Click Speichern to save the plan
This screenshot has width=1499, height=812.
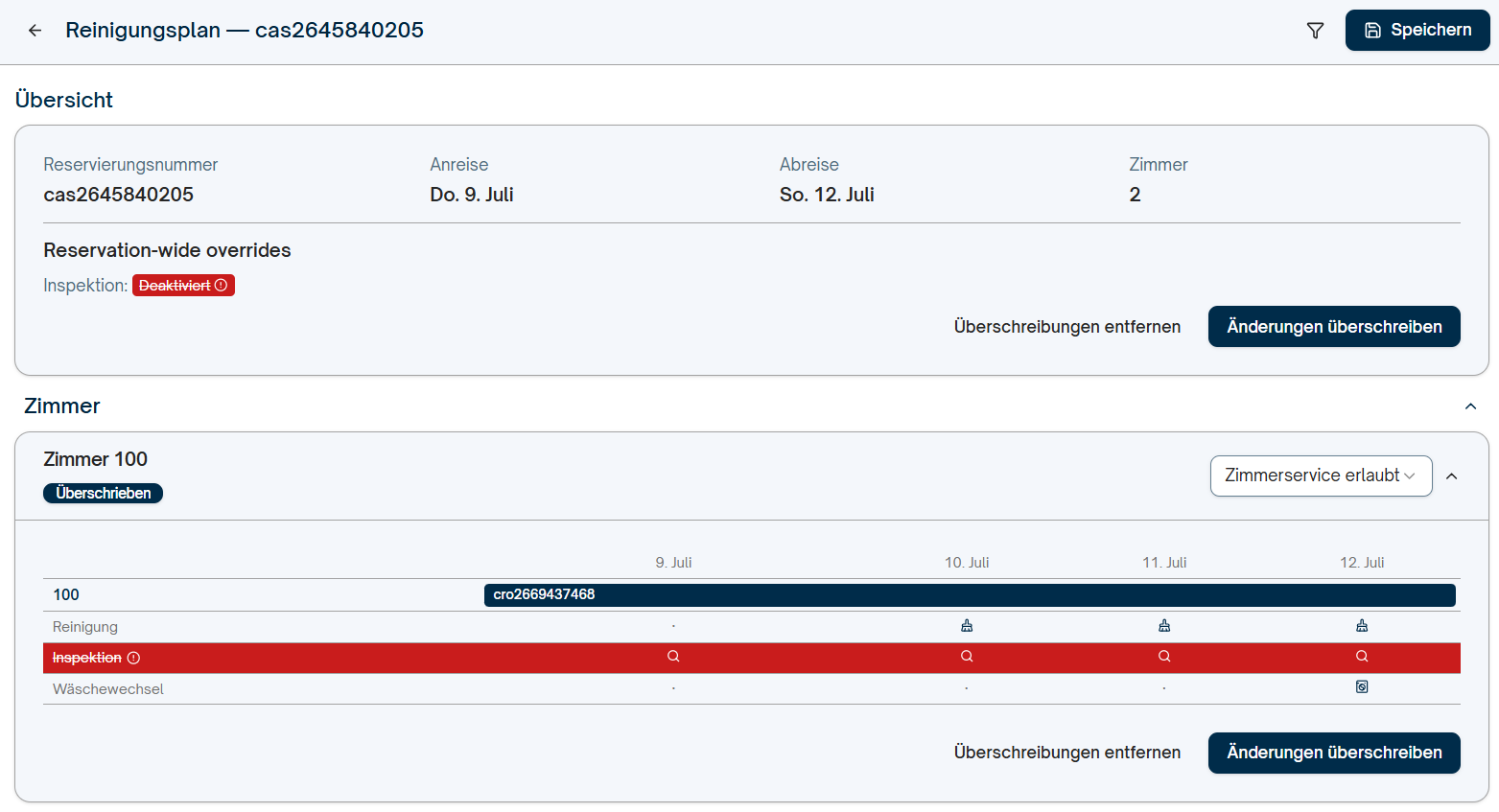1417,30
